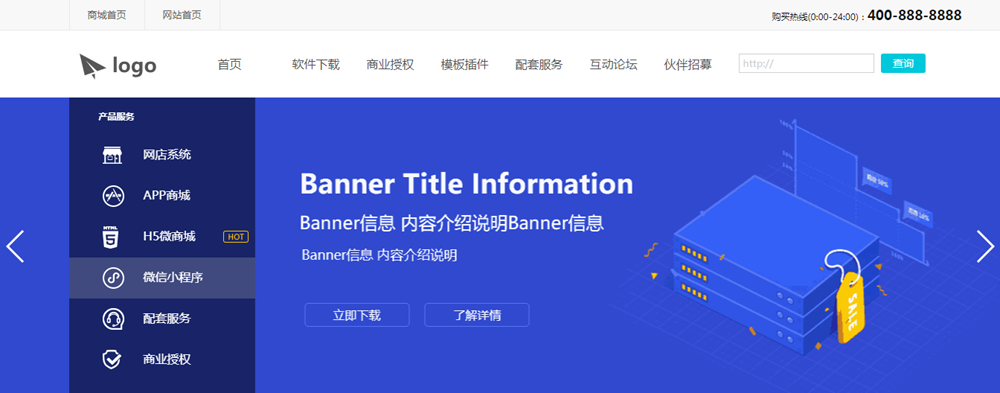Click the cyan 查询 button
Screen dimensions: 1000x393
[903, 63]
